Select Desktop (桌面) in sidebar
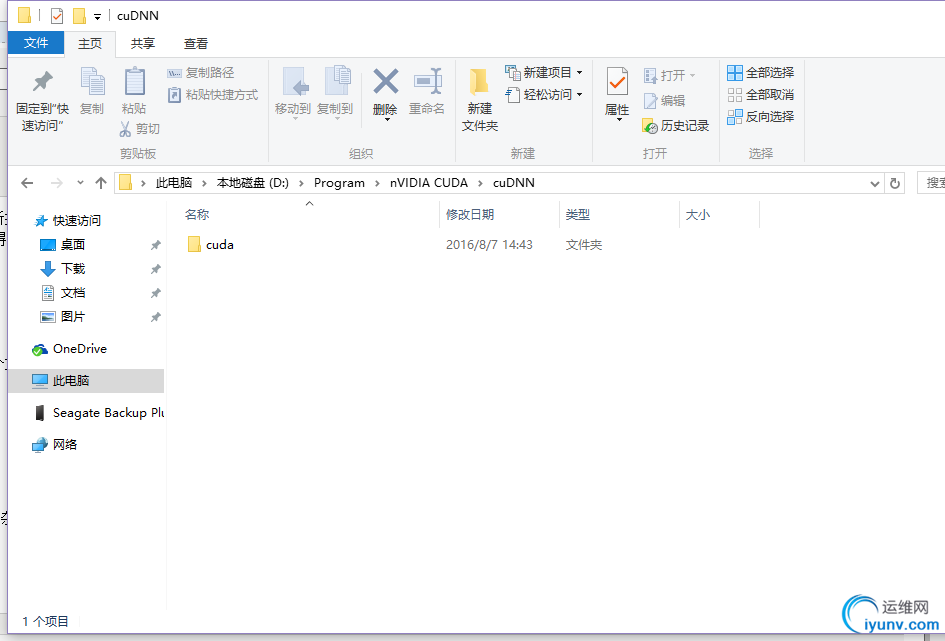The height and width of the screenshot is (641, 945). click(63, 245)
